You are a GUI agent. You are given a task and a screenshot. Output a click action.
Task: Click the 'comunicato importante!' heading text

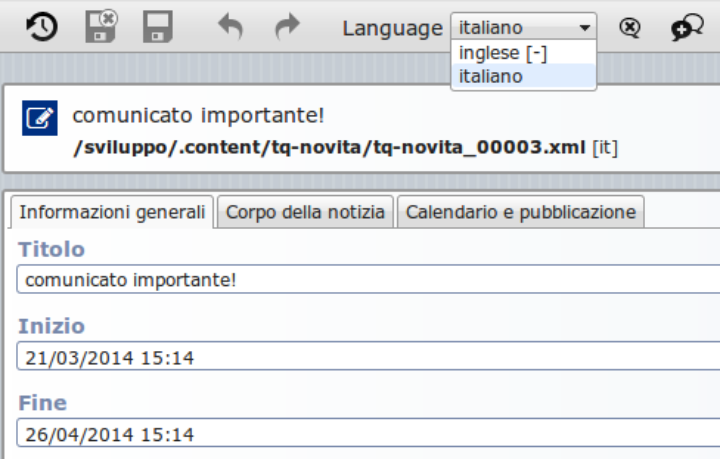pyautogui.click(x=198, y=115)
